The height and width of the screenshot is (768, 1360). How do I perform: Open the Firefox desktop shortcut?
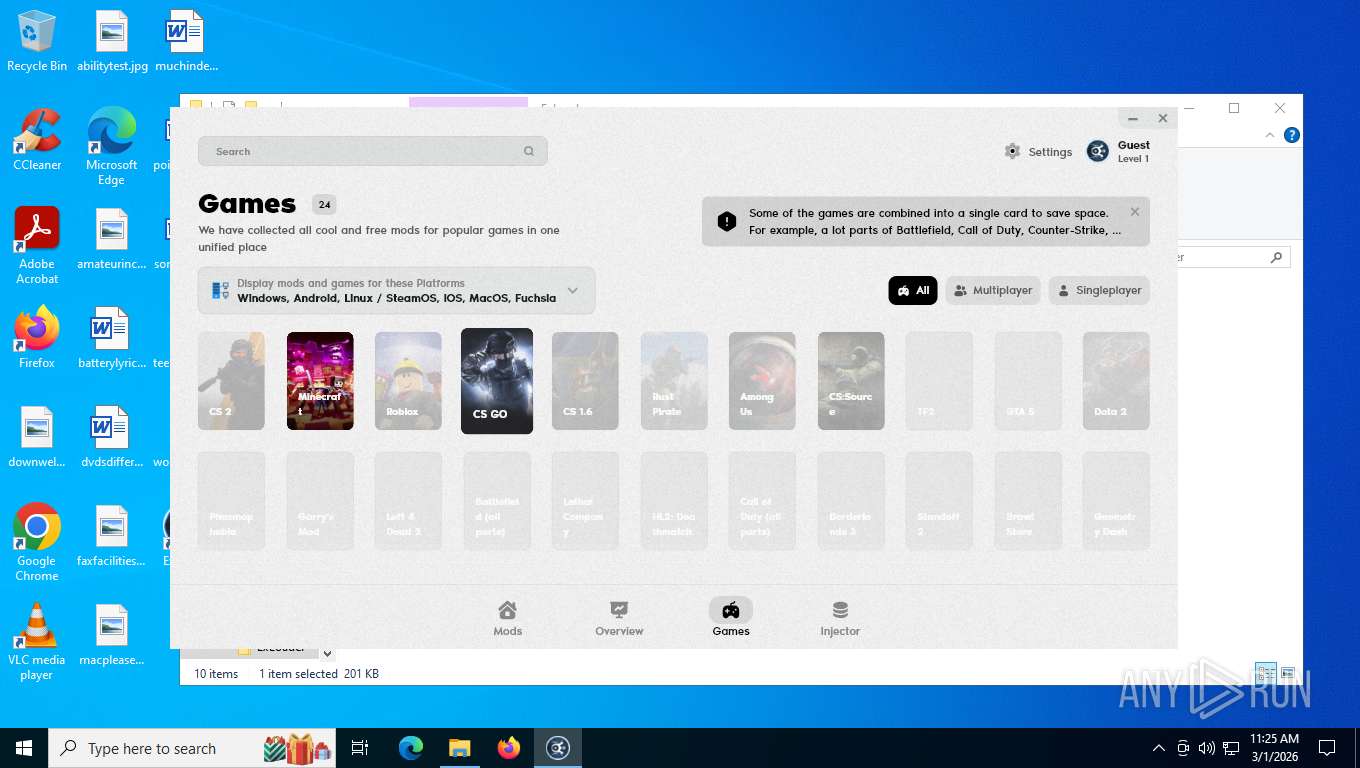click(x=37, y=337)
